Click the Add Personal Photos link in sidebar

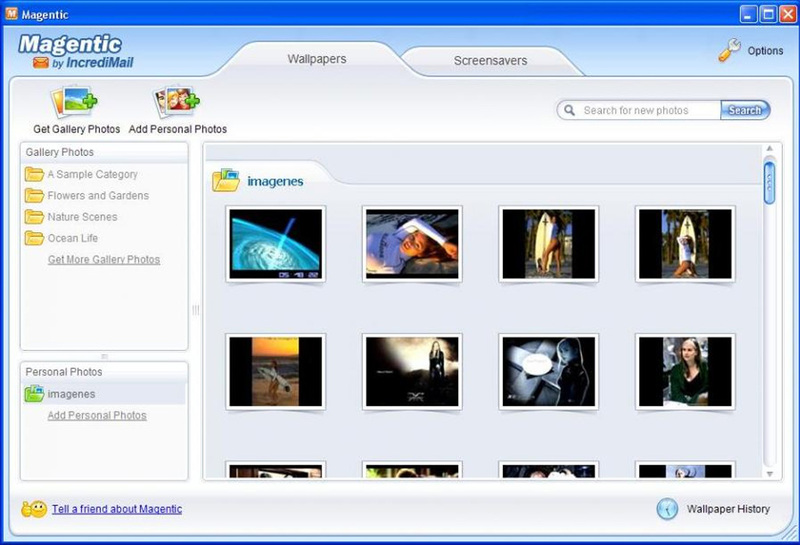[x=97, y=415]
